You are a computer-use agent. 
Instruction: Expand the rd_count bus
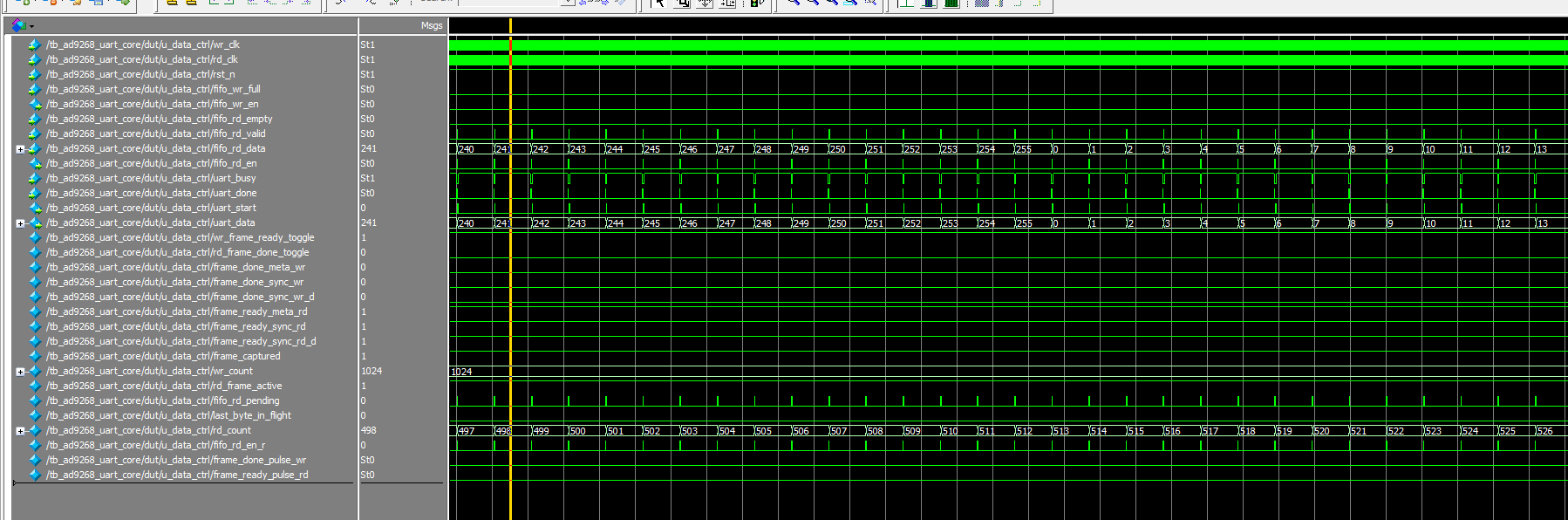(x=20, y=431)
